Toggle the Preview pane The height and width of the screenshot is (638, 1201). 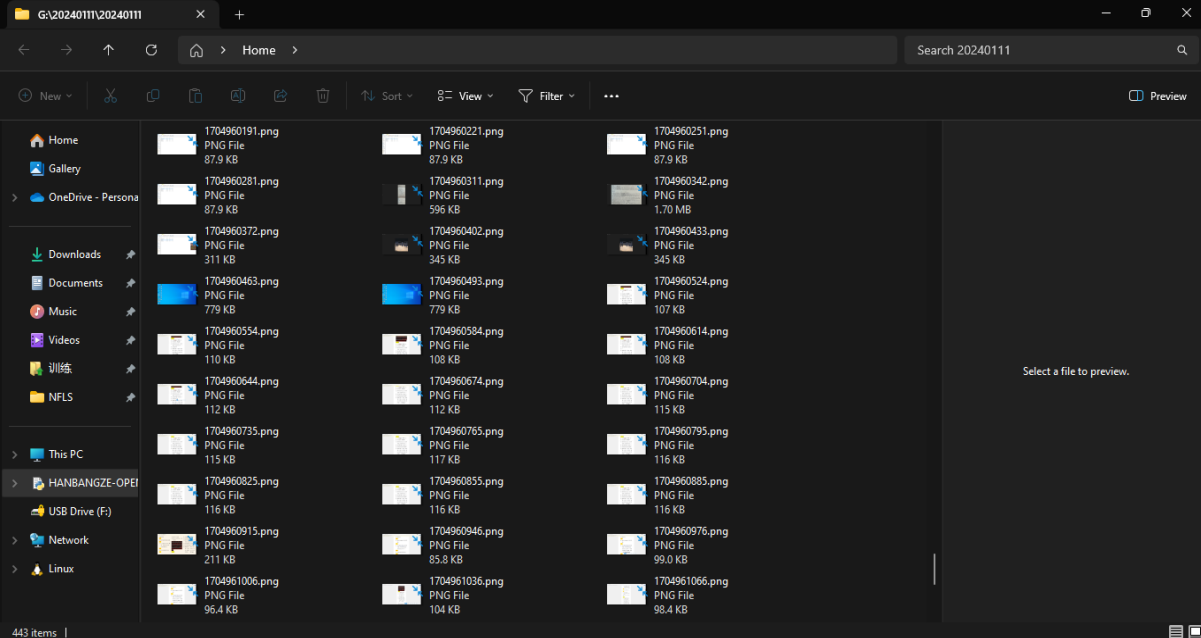(1157, 96)
